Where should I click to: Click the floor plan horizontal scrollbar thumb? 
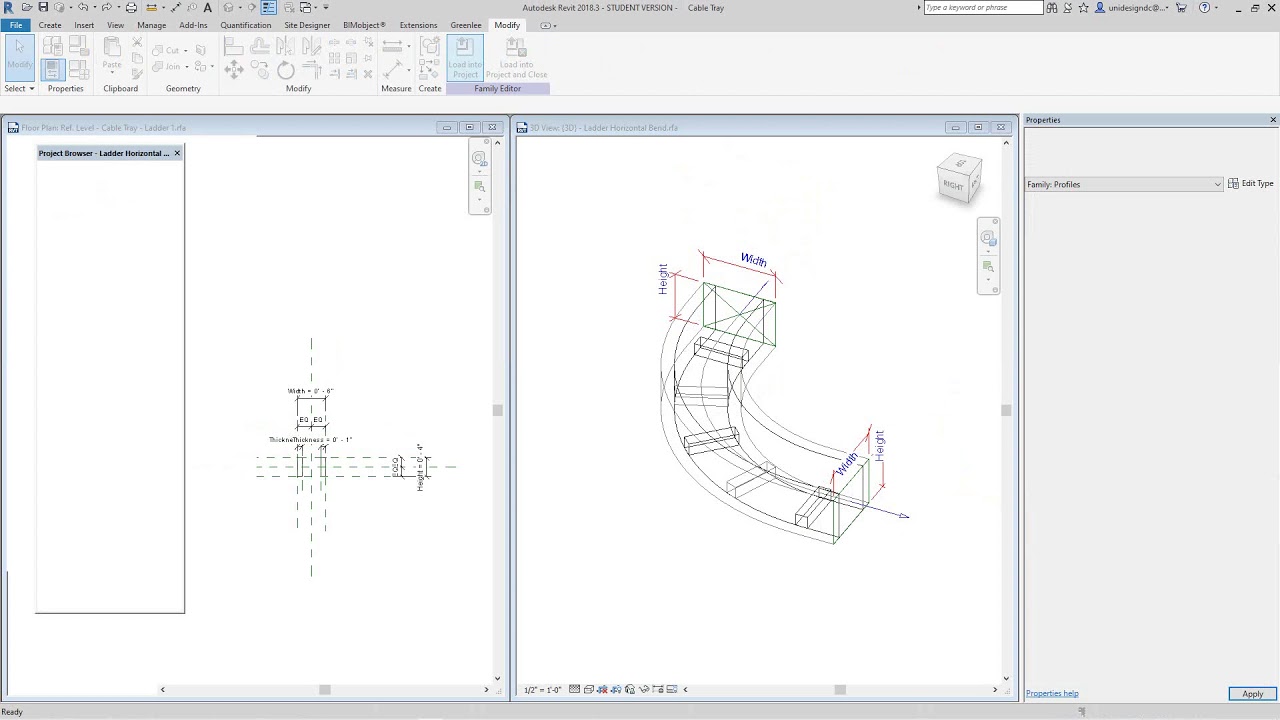click(x=324, y=689)
